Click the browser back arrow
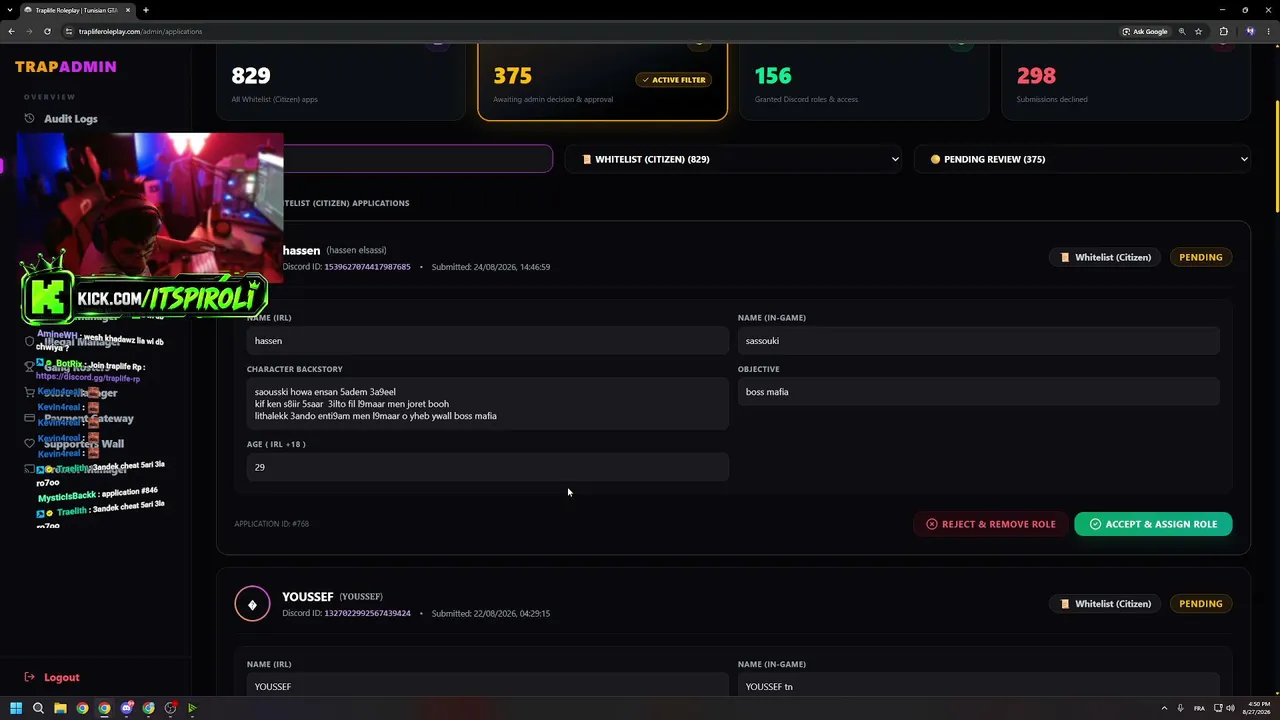 click(11, 31)
